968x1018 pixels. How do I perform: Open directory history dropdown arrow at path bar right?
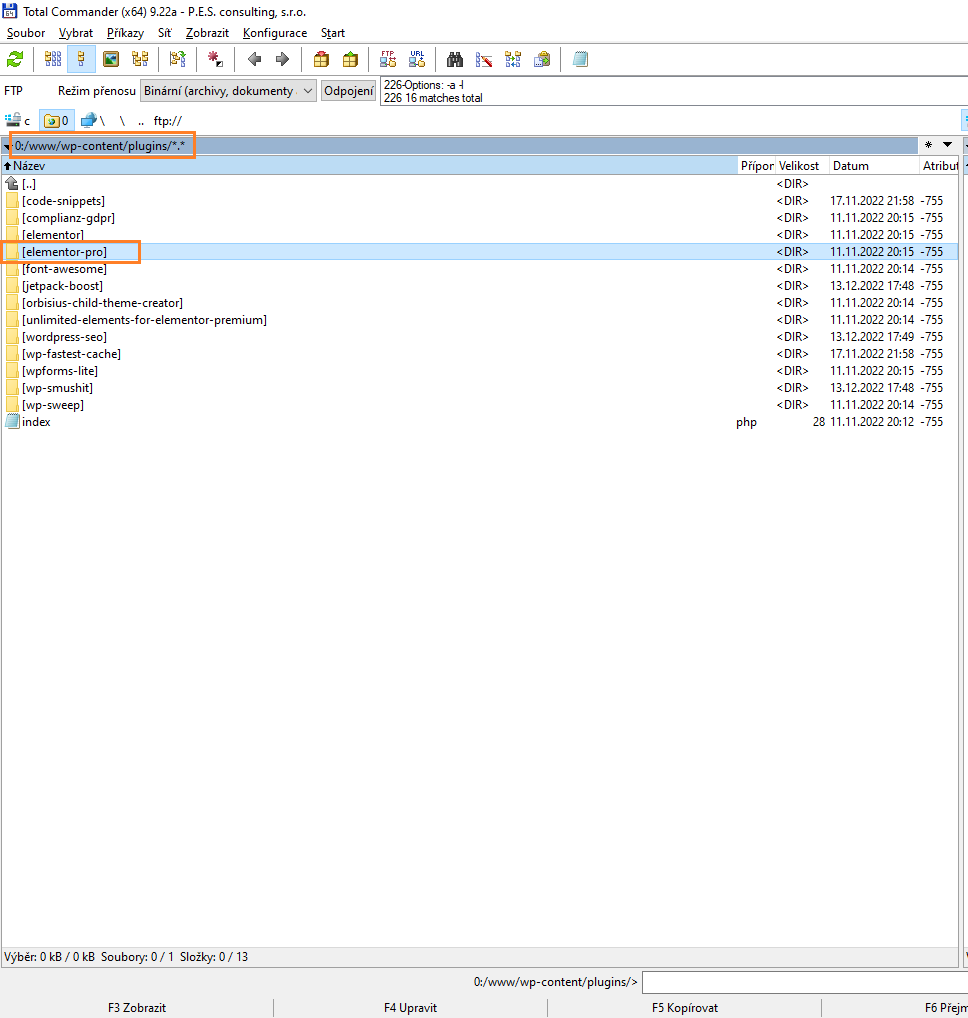[948, 145]
